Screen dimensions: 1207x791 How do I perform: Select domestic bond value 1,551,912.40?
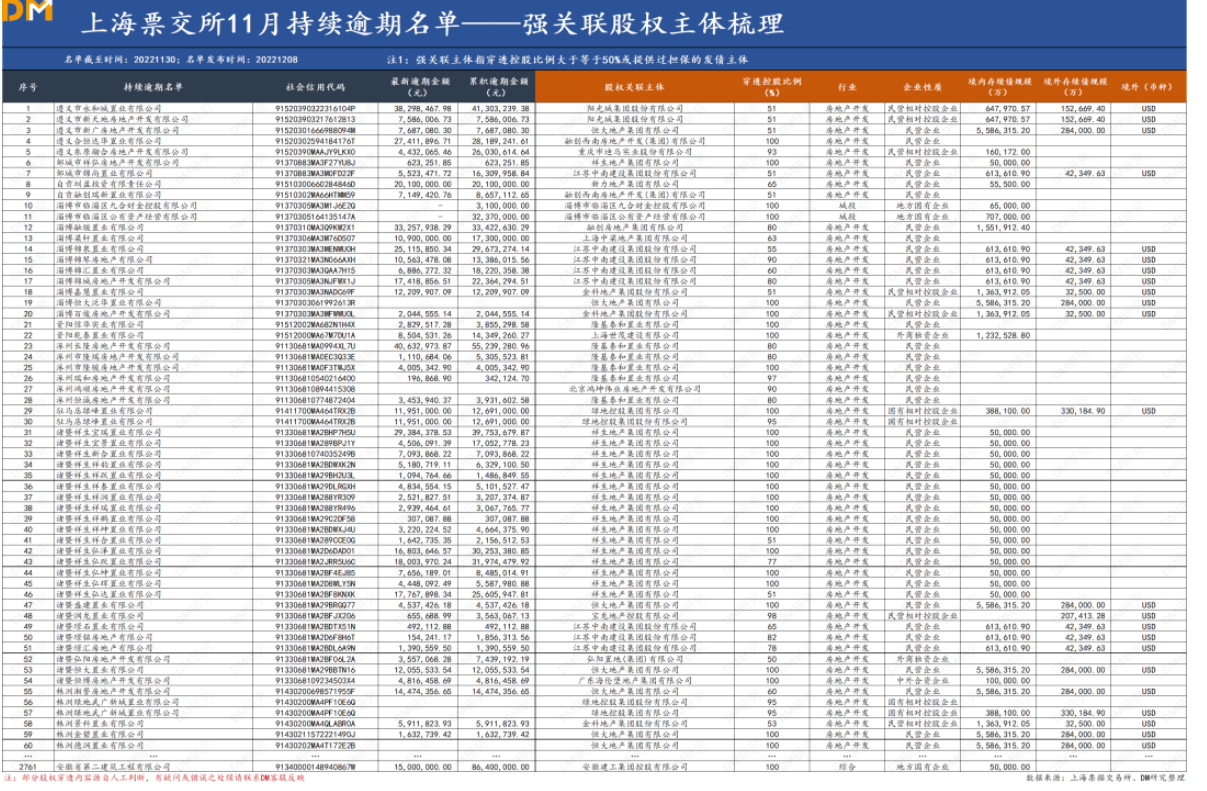click(x=1005, y=228)
